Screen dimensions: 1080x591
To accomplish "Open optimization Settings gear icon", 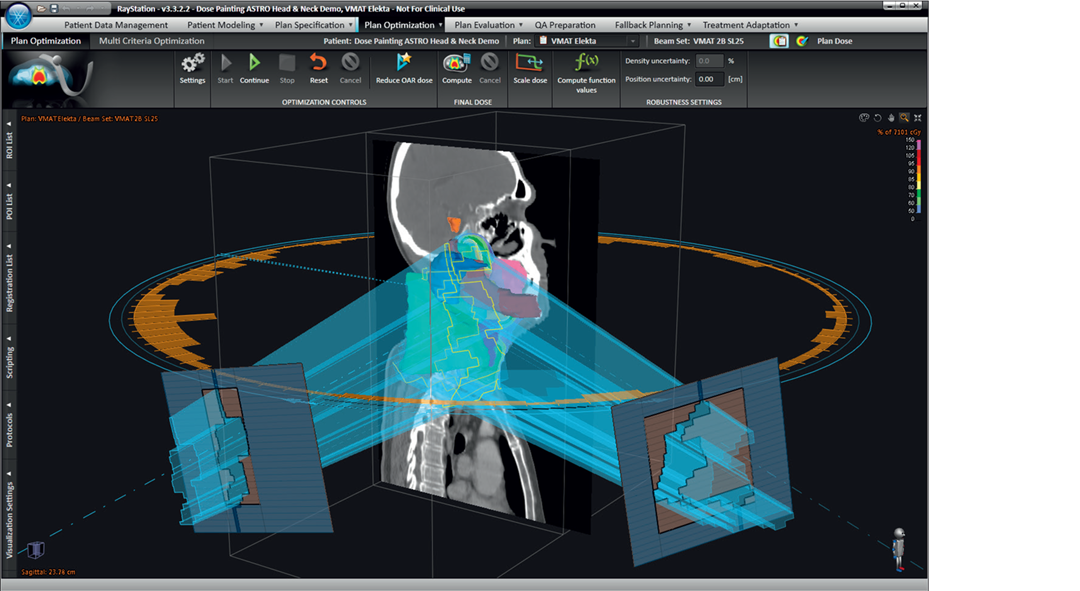I will (x=192, y=63).
